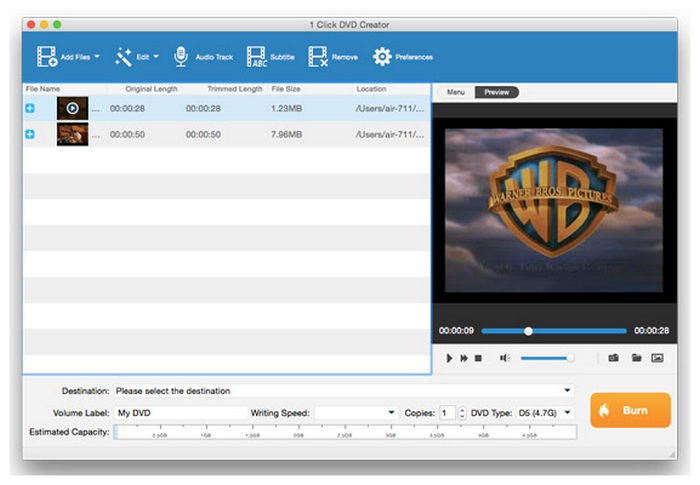Click the Copies stepper arrows
700x485 pixels.
462,413
